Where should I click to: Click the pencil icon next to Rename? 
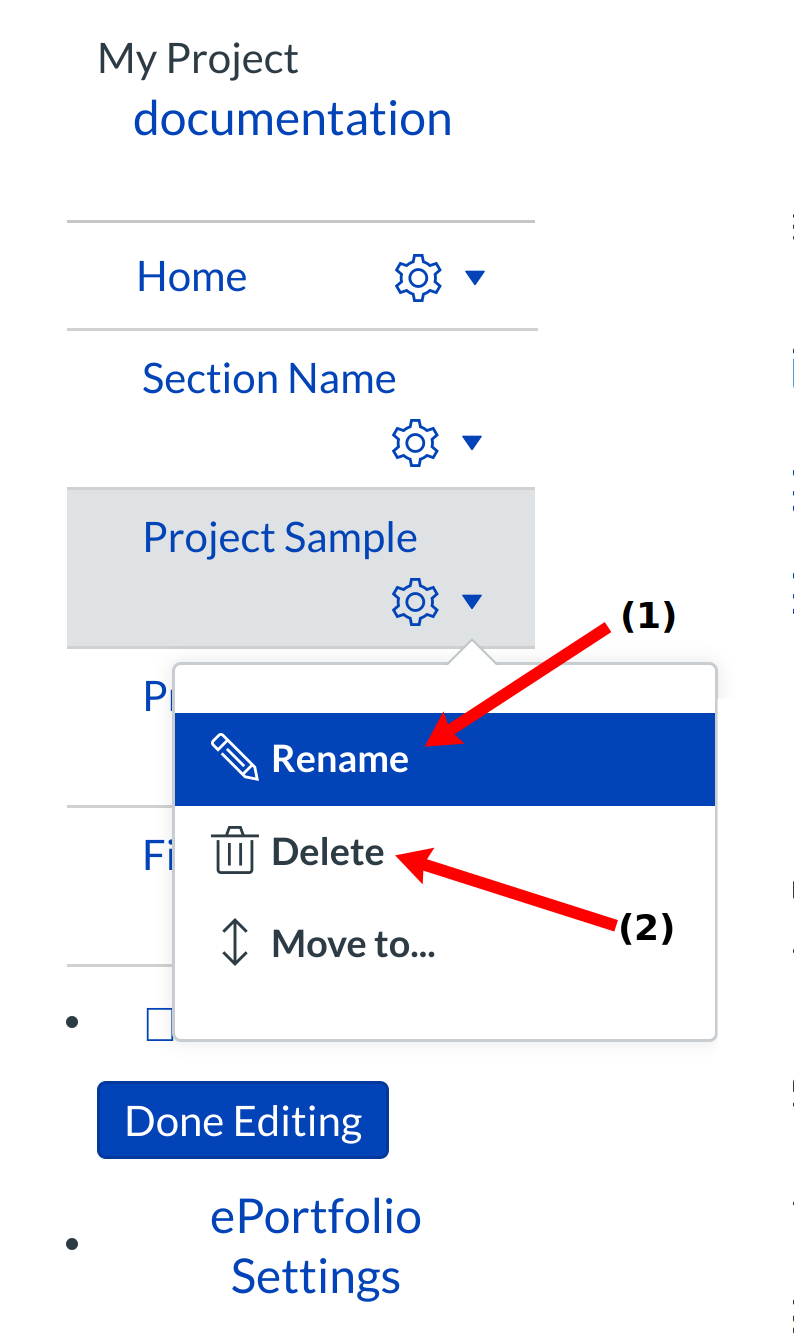235,758
